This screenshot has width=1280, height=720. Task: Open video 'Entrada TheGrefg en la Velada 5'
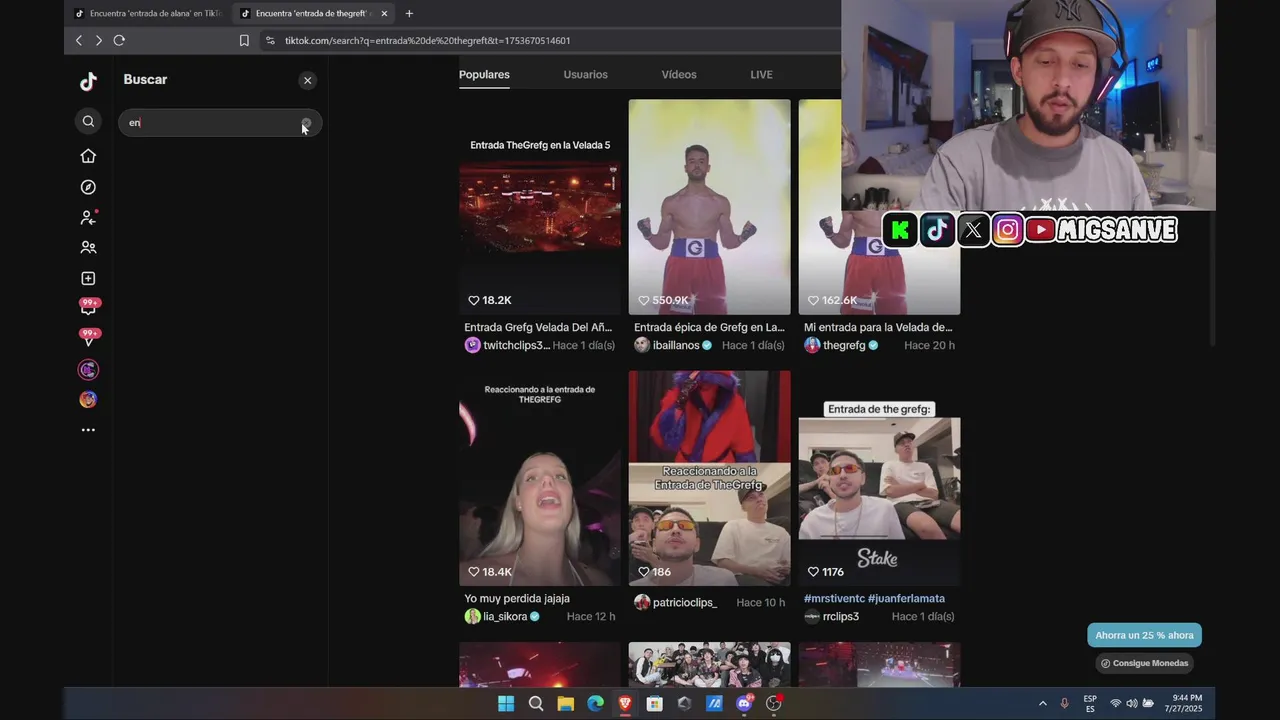pyautogui.click(x=540, y=206)
